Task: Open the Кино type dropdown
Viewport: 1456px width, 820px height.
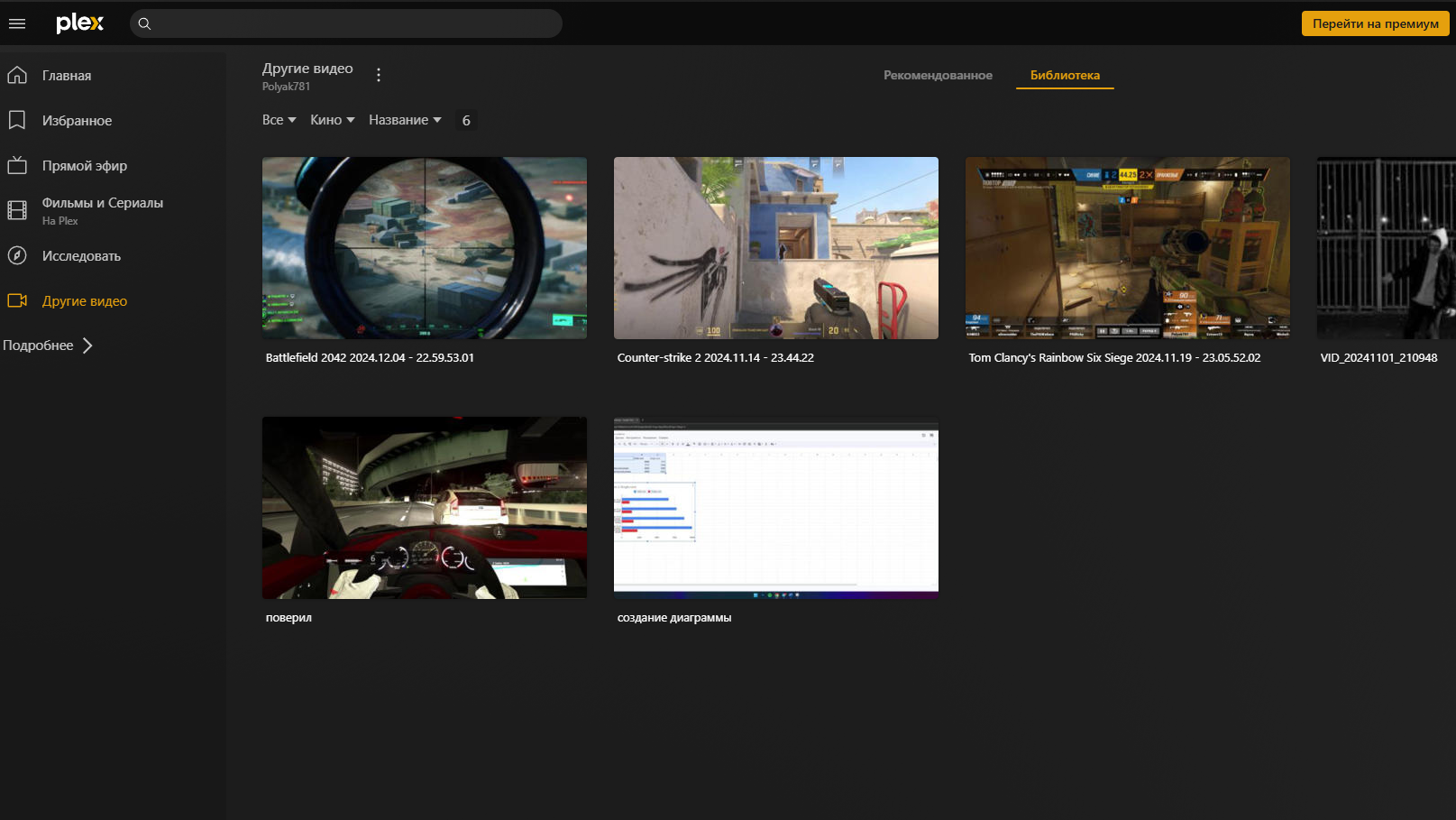Action: 333,120
